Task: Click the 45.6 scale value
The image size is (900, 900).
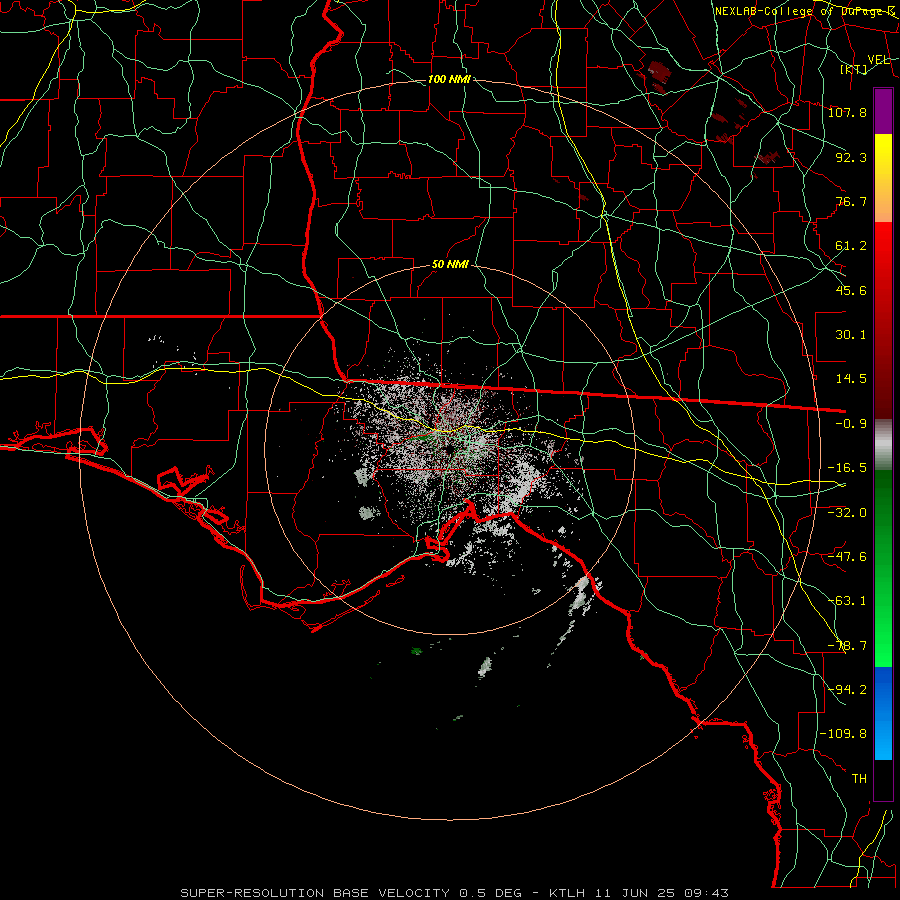Action: 851,290
